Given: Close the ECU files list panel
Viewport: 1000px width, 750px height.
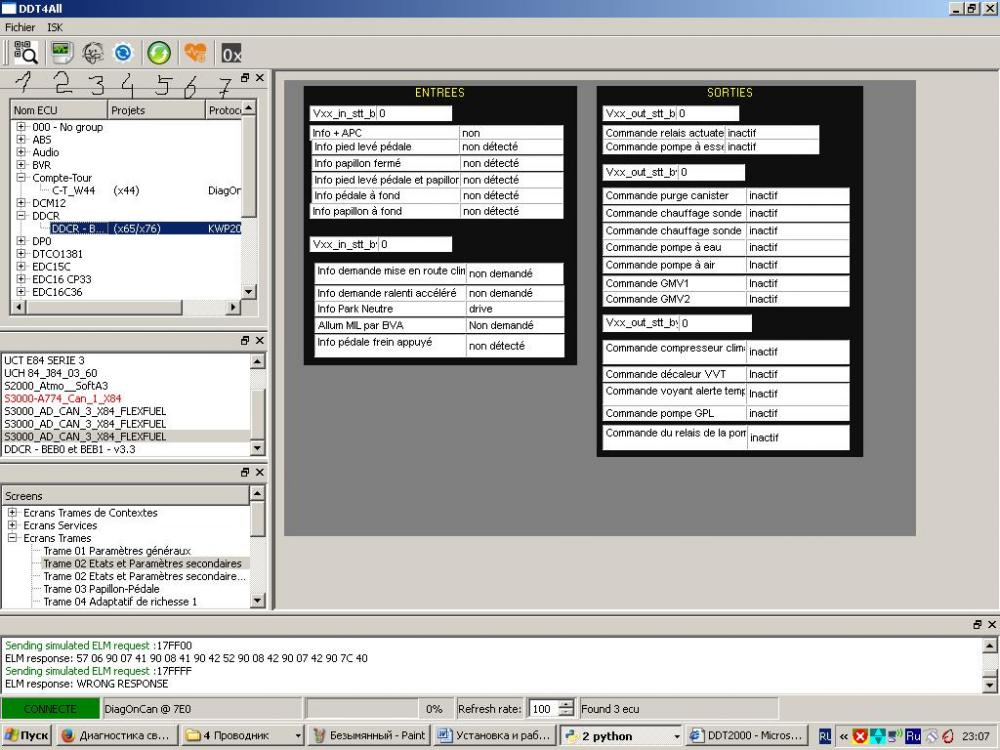Looking at the screenshot, I should coord(260,341).
